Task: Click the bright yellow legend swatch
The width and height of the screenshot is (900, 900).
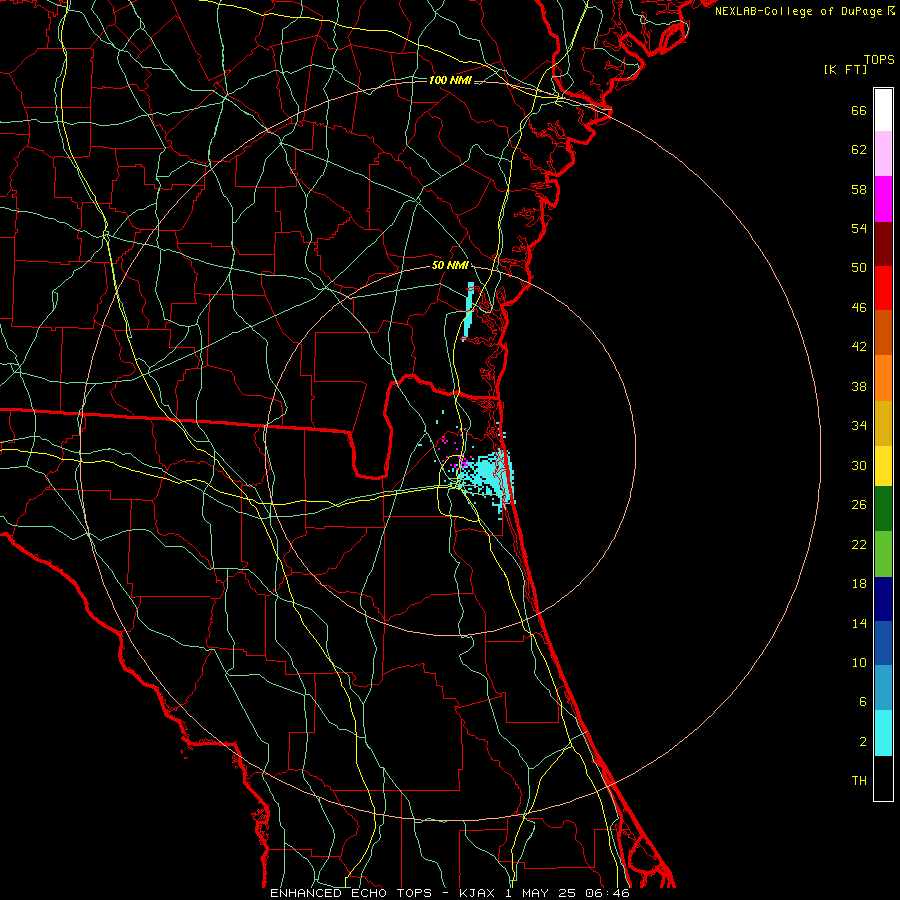Action: pyautogui.click(x=883, y=466)
